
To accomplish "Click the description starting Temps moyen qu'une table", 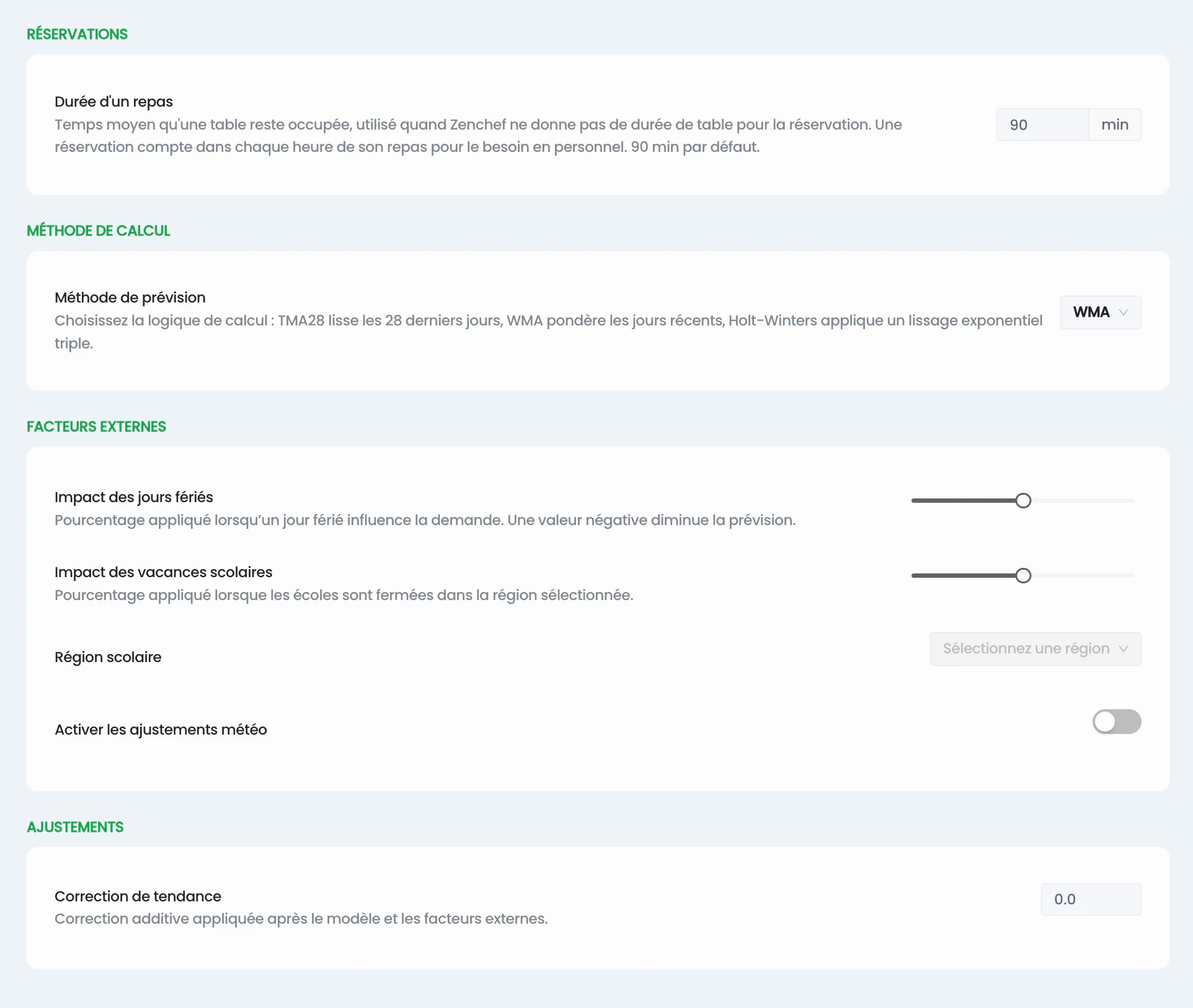I will coord(478,136).
